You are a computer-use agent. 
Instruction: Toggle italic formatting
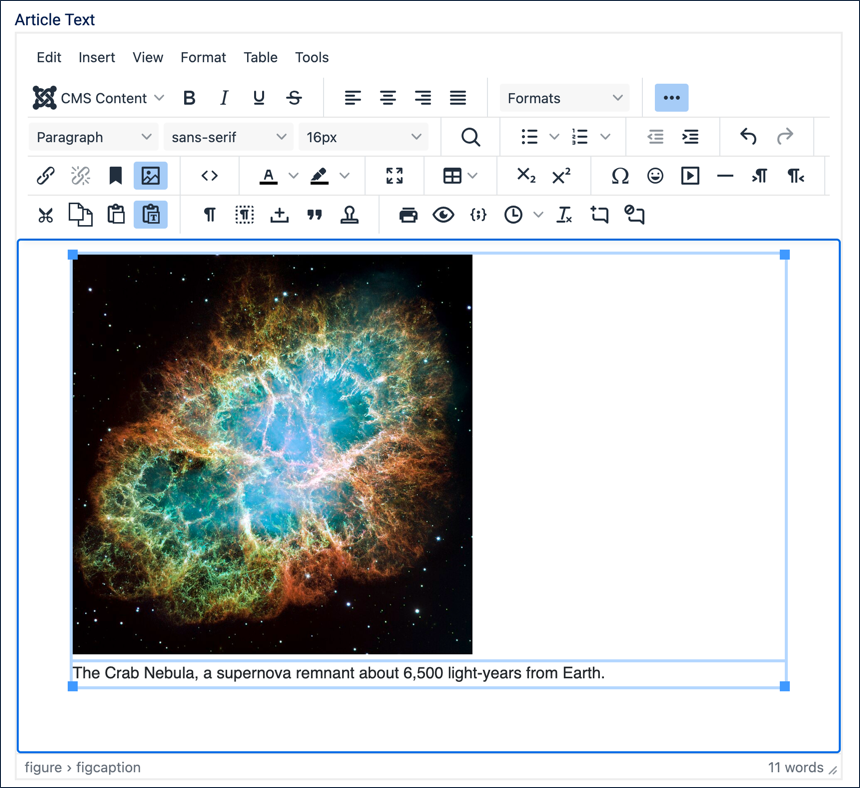(224, 98)
